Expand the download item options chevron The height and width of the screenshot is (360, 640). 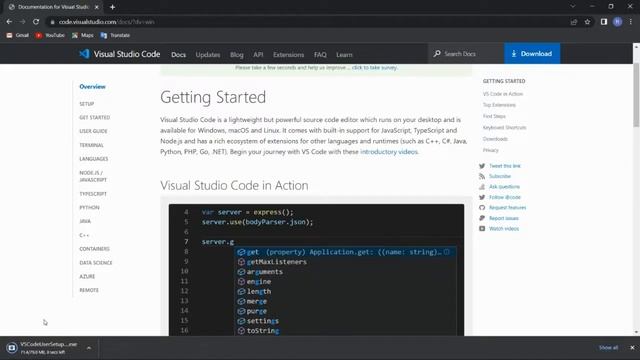click(x=89, y=348)
